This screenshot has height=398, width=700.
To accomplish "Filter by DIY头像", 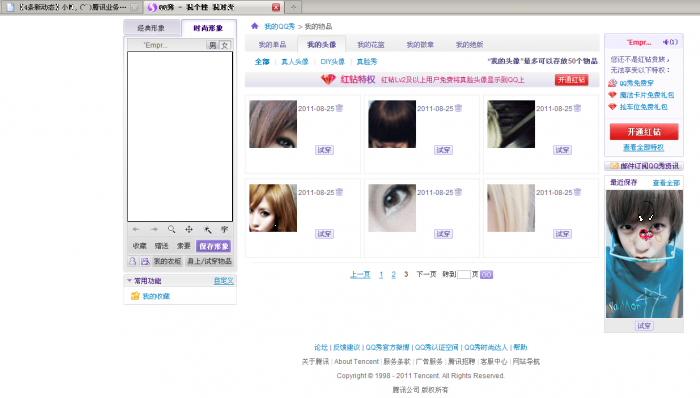I will click(333, 62).
